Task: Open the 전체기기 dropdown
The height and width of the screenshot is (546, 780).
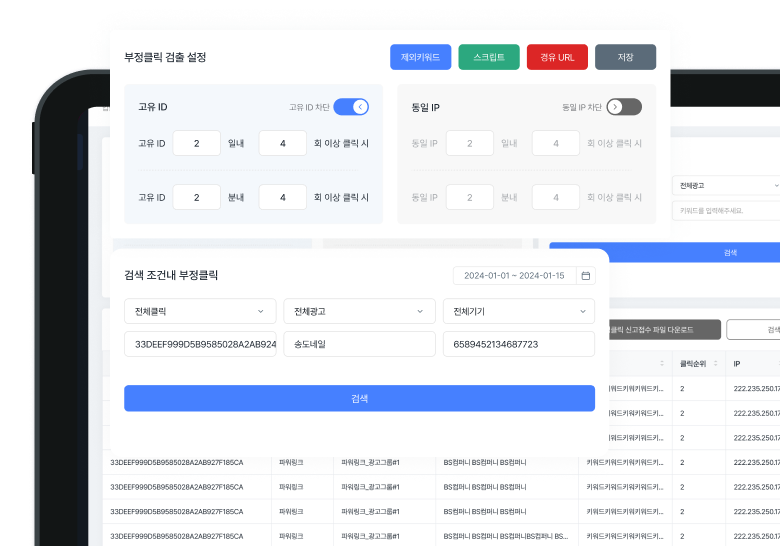Action: [518, 311]
